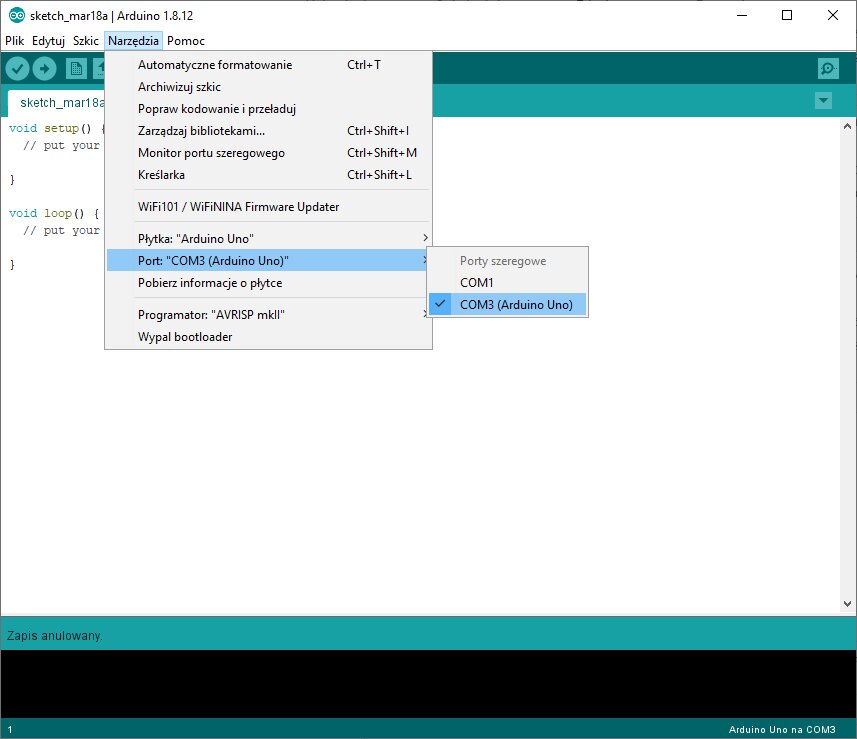Open Monitor portu szeregowego
Viewport: 857px width, 739px height.
268,153
